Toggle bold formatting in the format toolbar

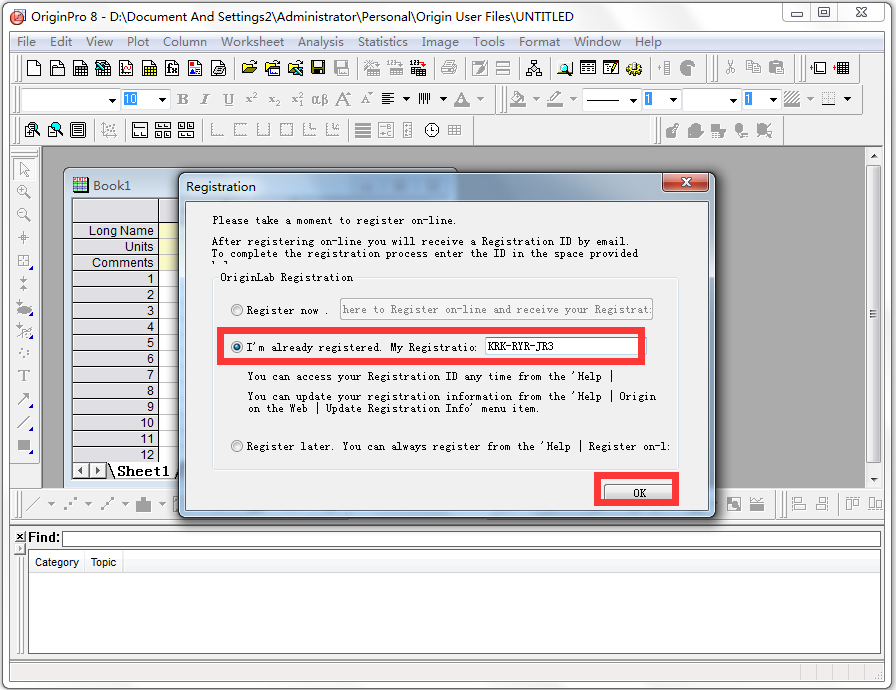click(184, 100)
